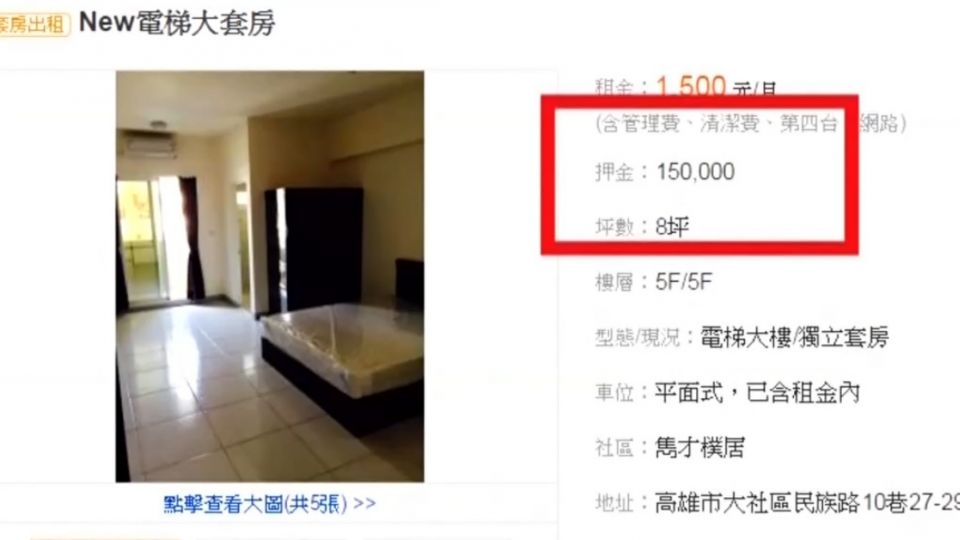The height and width of the screenshot is (540, 960).
Task: Click the 押金 150,000 deposit value
Action: click(696, 172)
